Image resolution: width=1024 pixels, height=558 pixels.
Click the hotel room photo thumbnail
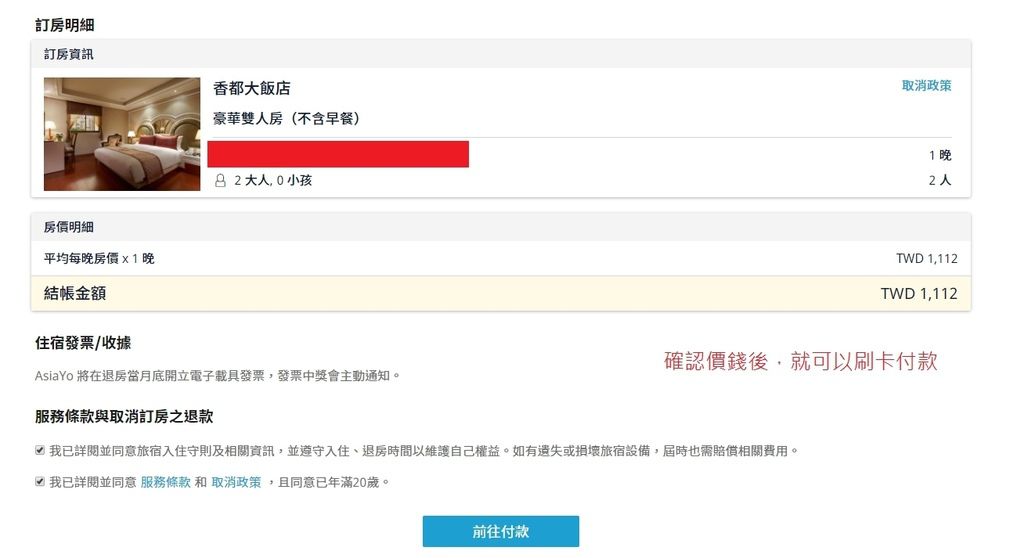122,134
